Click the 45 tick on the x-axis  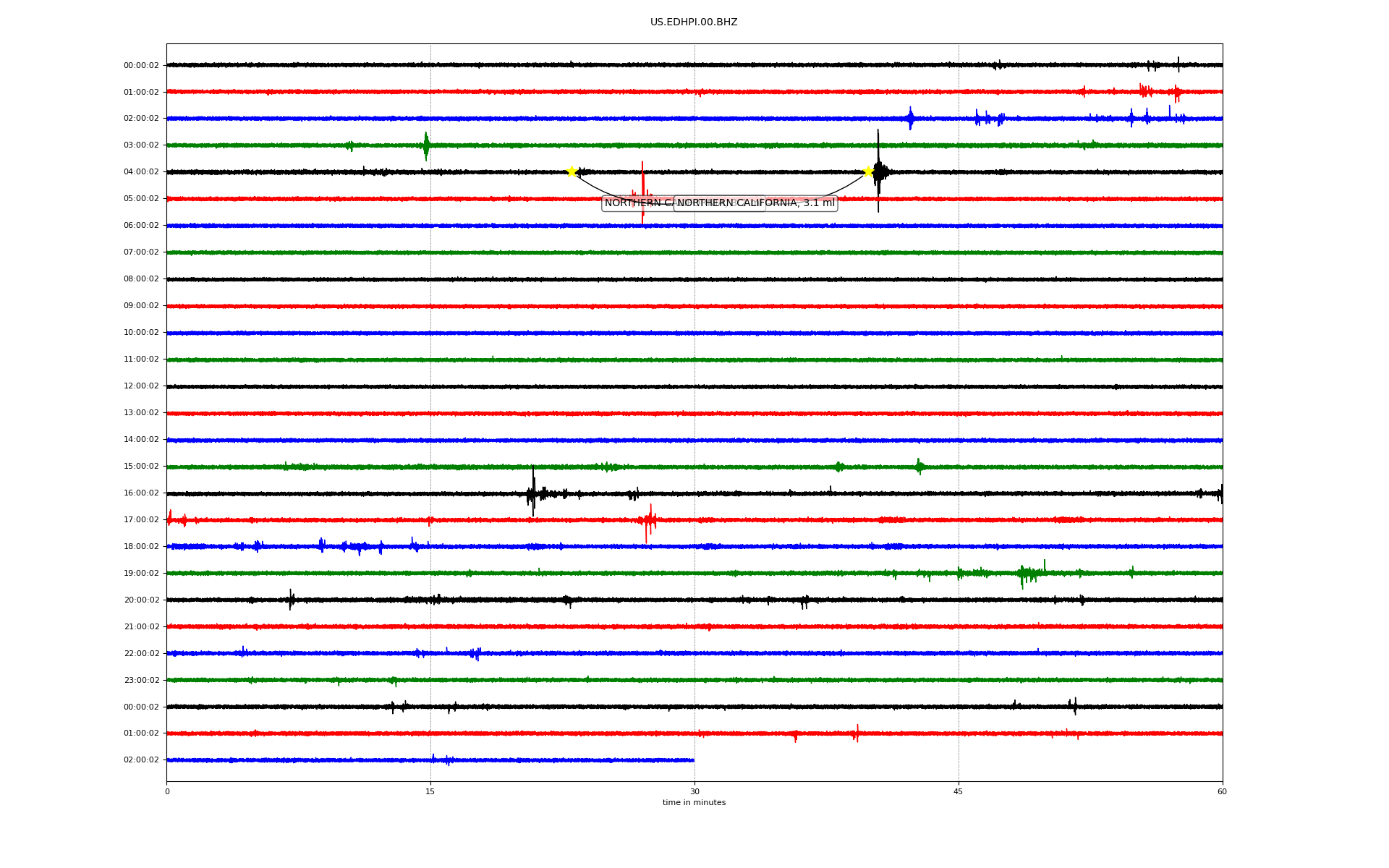coord(959,791)
